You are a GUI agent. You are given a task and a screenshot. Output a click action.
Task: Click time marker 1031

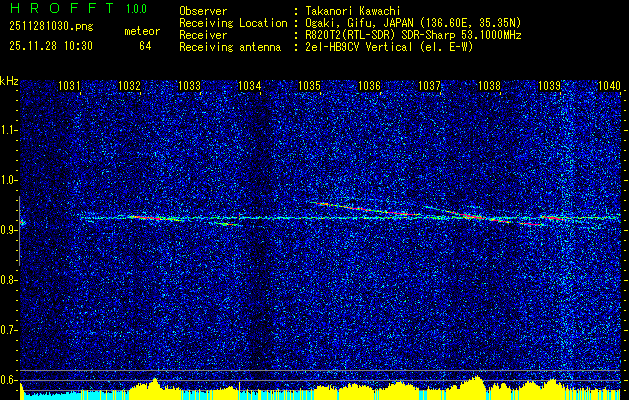[69, 85]
